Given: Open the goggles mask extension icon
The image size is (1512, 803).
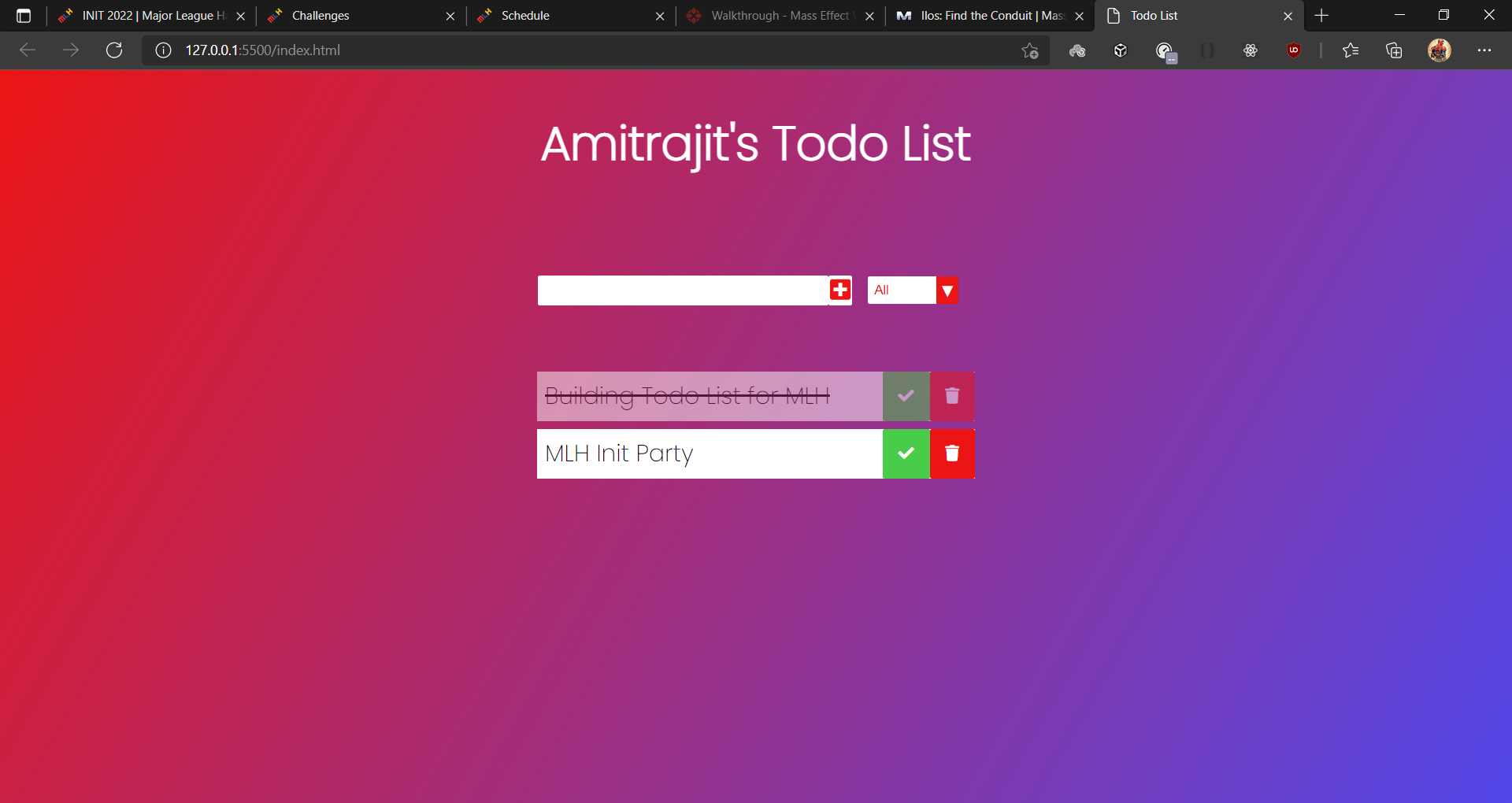Looking at the screenshot, I should coord(1077,50).
